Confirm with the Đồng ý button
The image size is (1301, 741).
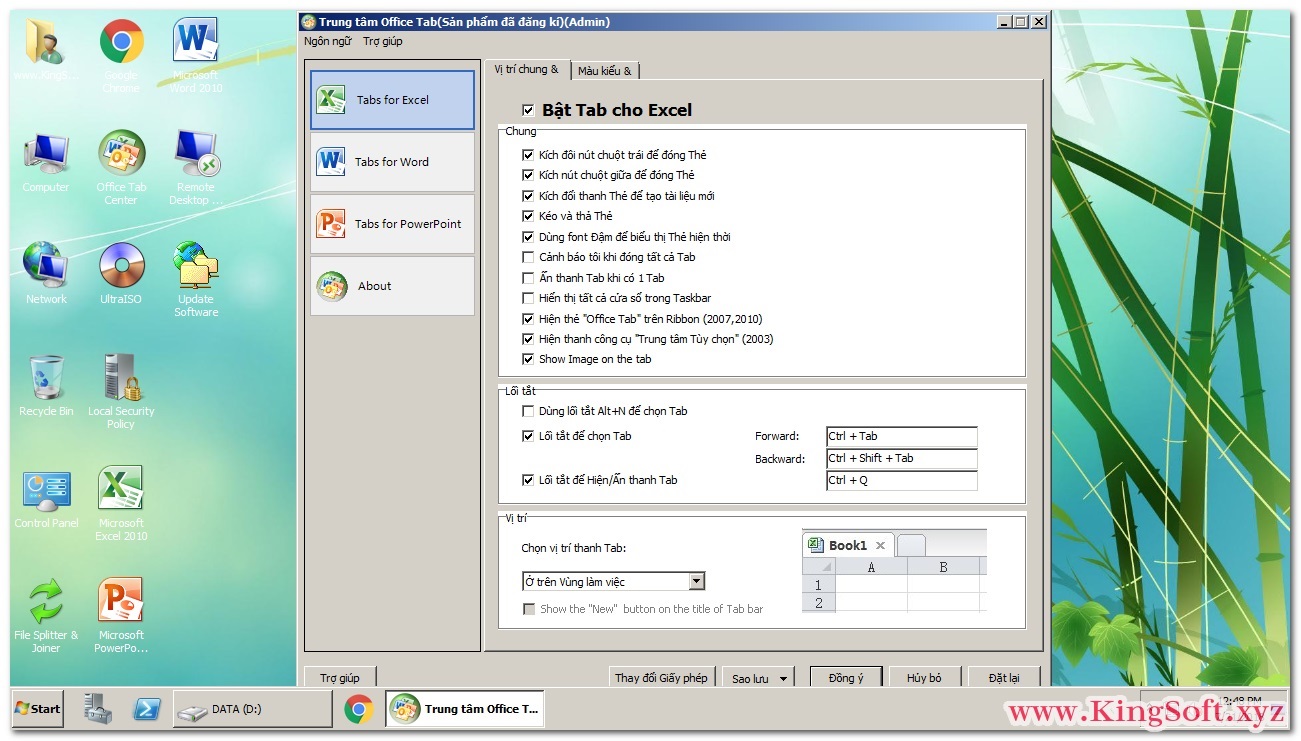pyautogui.click(x=845, y=678)
